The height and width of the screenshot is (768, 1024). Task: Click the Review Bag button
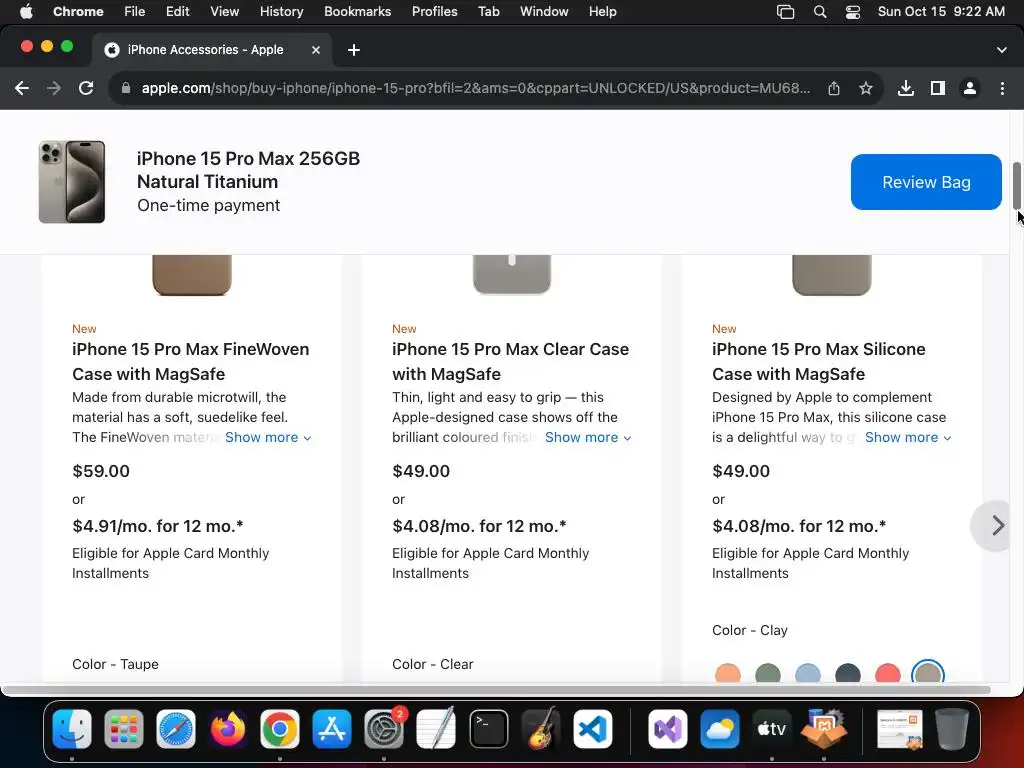click(x=926, y=182)
